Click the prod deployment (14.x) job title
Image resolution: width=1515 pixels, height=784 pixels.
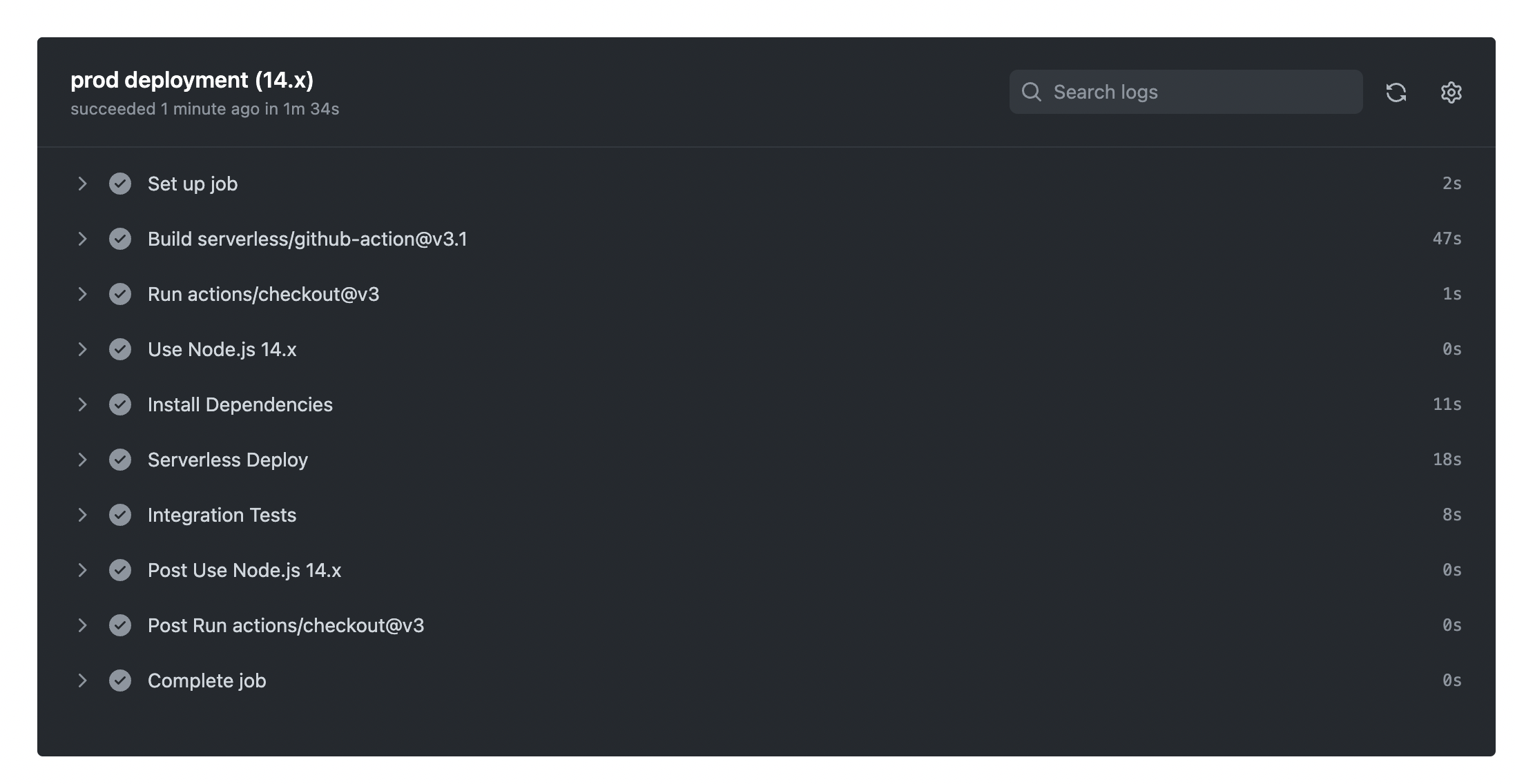[191, 79]
